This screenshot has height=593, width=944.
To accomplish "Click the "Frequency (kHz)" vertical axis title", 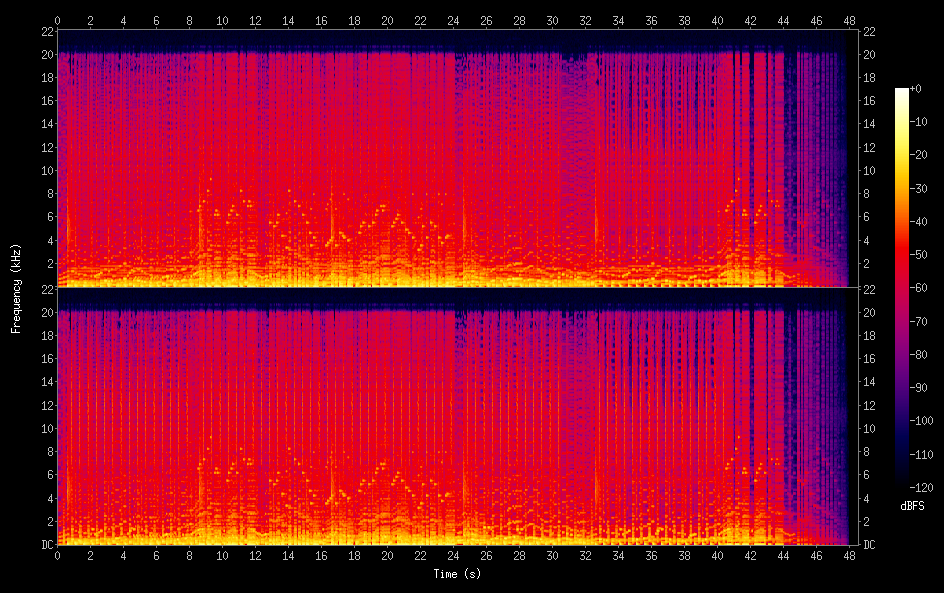I will pyautogui.click(x=16, y=287).
